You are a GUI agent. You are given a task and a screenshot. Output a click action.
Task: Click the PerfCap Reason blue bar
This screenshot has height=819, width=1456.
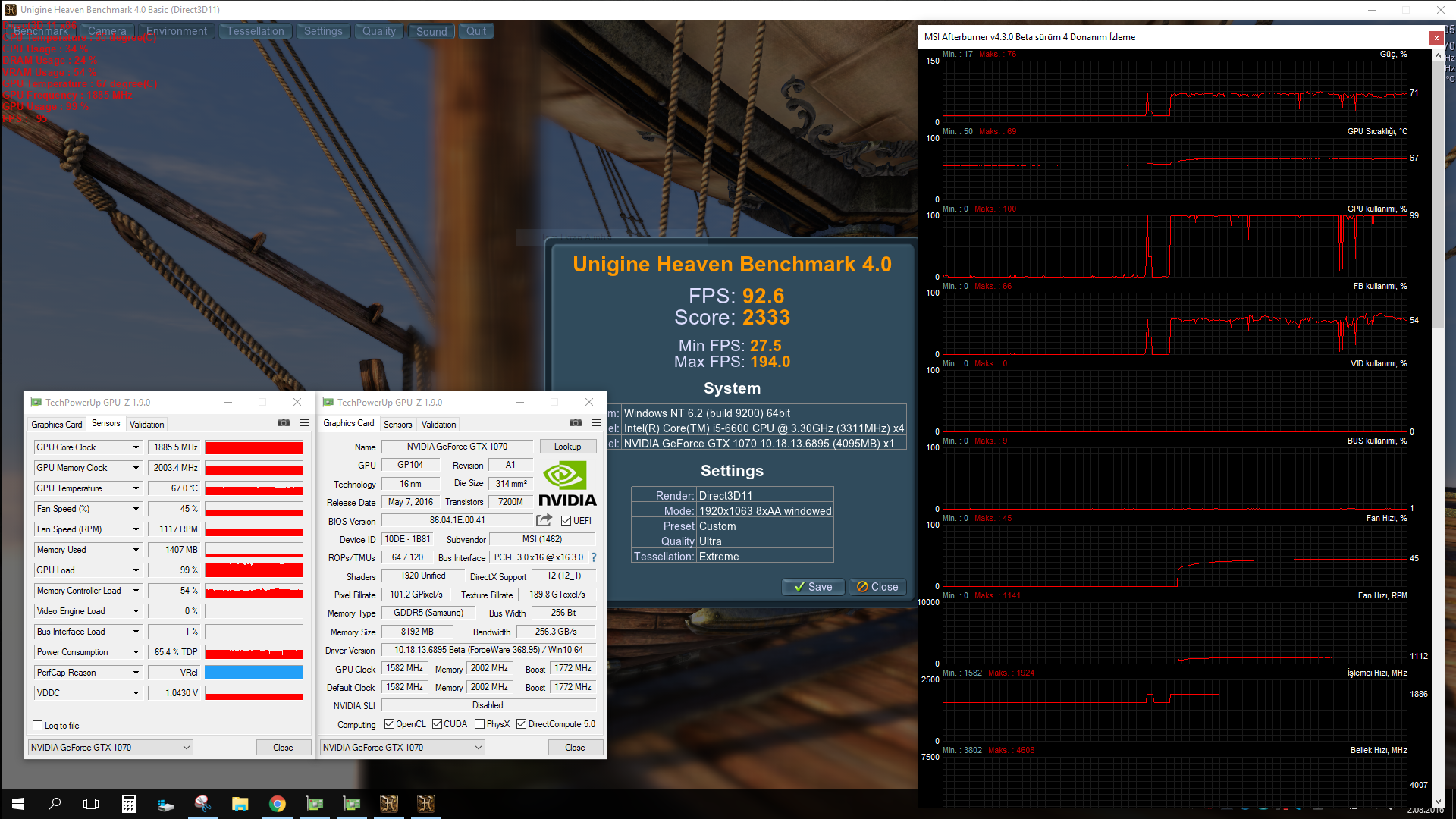pyautogui.click(x=253, y=673)
